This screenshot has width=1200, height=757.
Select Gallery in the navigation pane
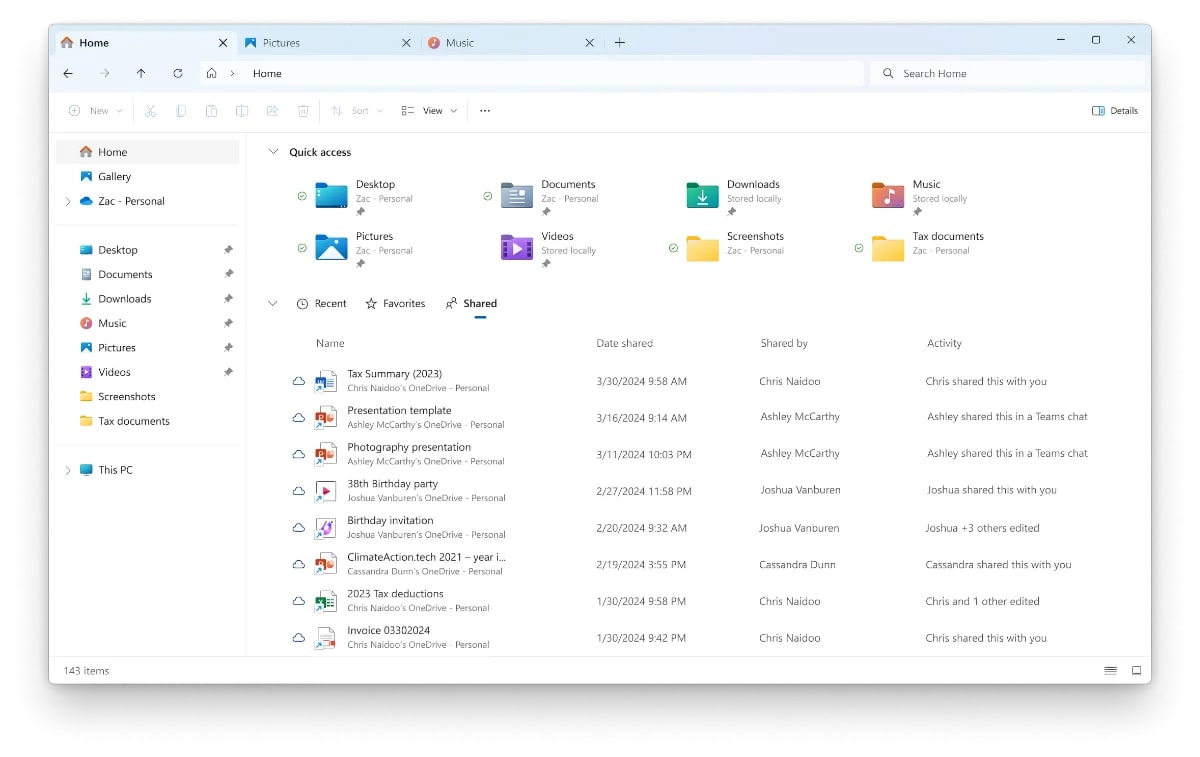(x=148, y=176)
